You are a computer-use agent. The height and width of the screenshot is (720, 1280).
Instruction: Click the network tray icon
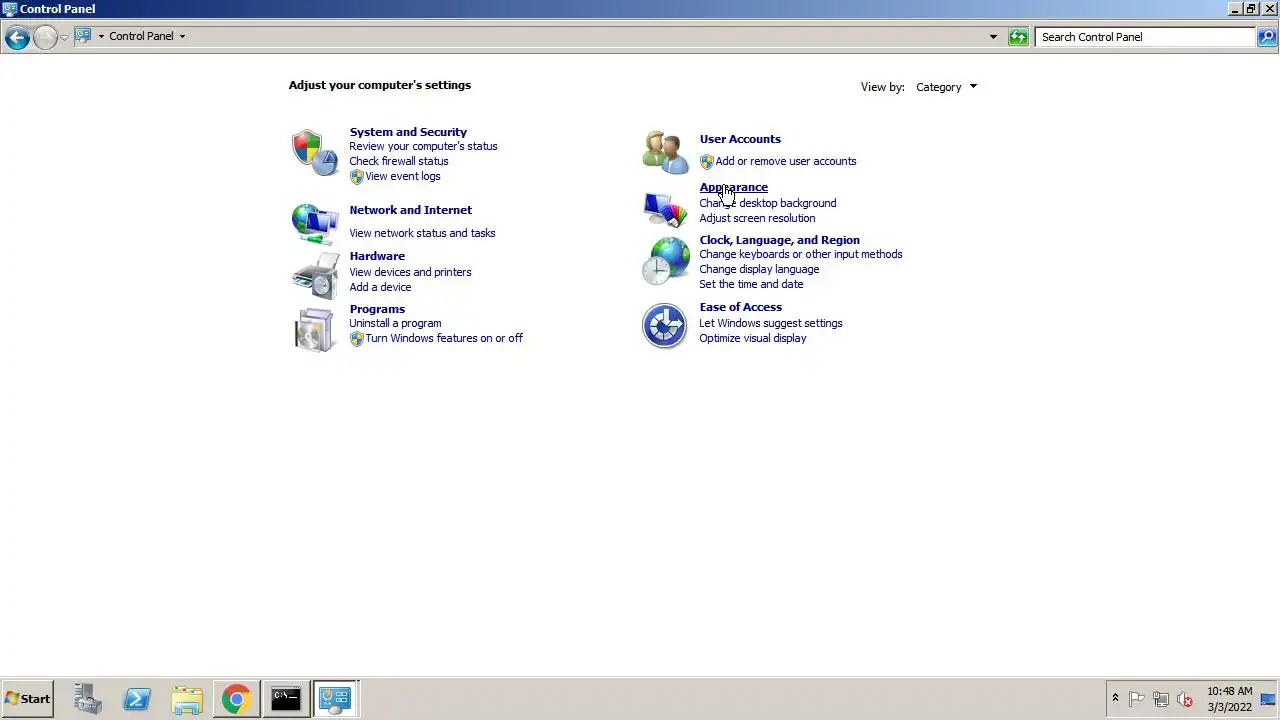coord(1161,699)
